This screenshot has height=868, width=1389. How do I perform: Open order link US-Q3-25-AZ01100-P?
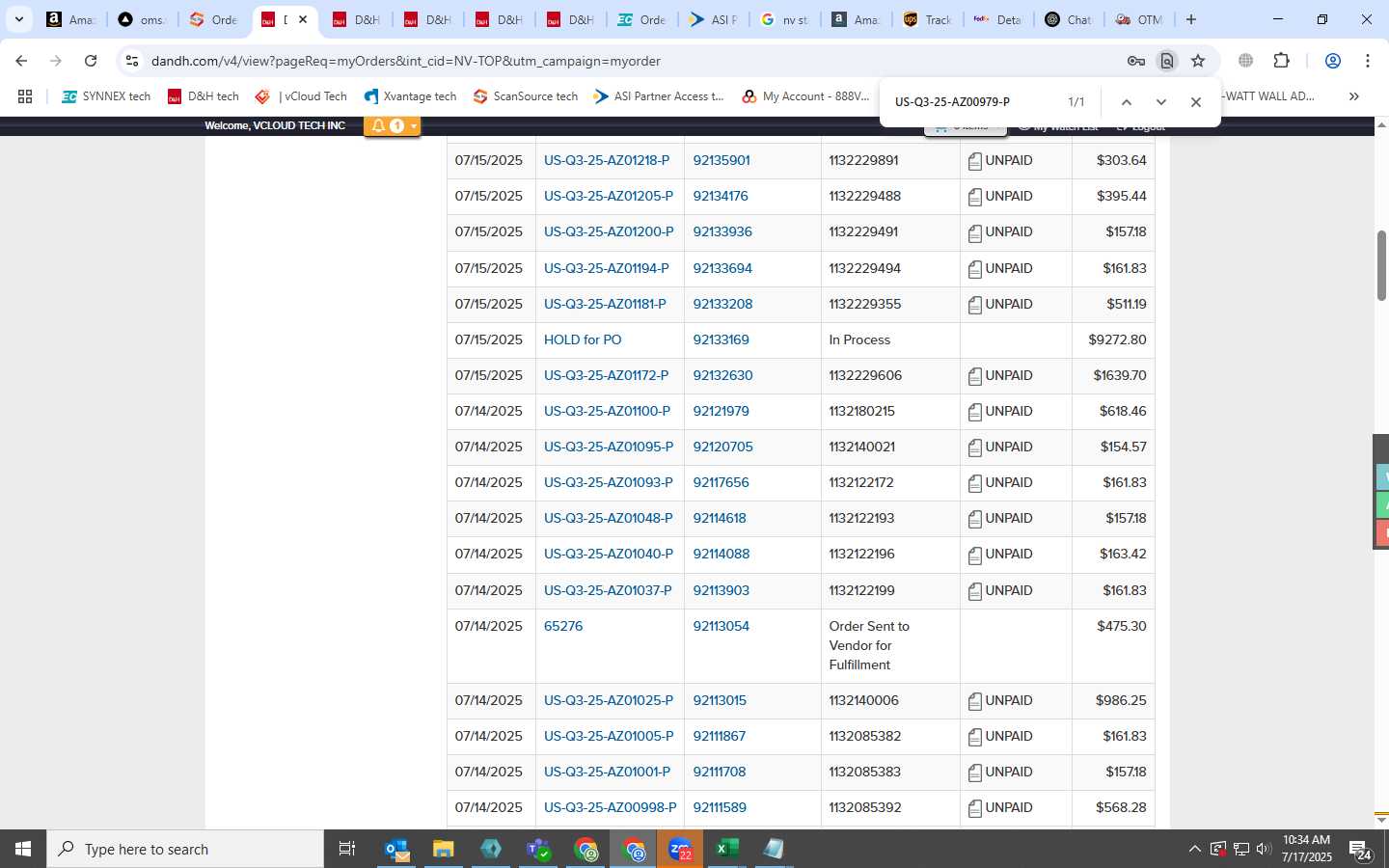pyautogui.click(x=607, y=412)
